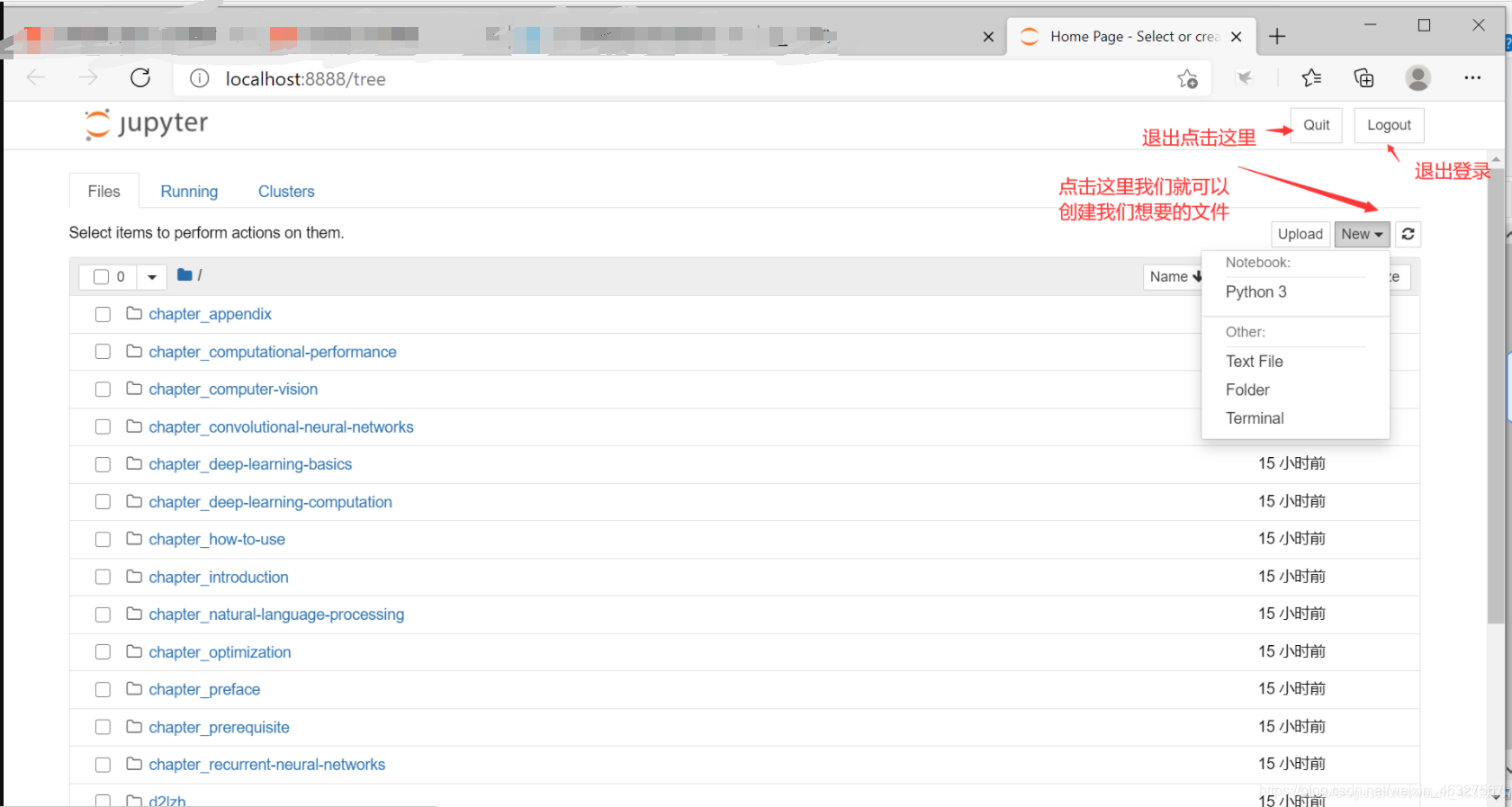
Task: Click the folder icon beside chapter_natural-language-processing
Action: 134,614
